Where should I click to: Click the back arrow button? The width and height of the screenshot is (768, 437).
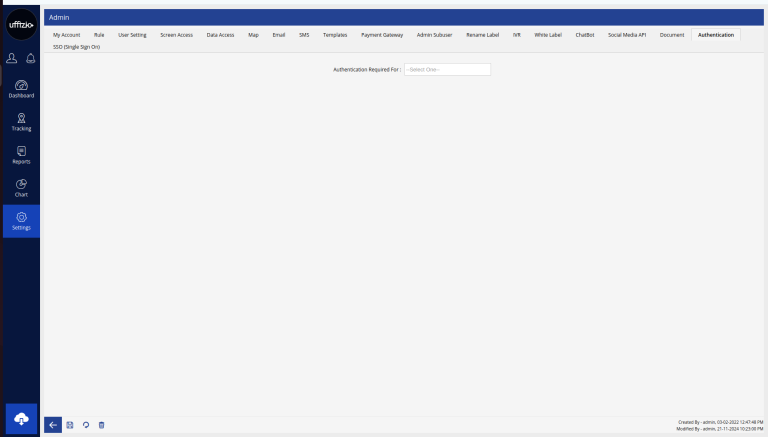pos(54,425)
